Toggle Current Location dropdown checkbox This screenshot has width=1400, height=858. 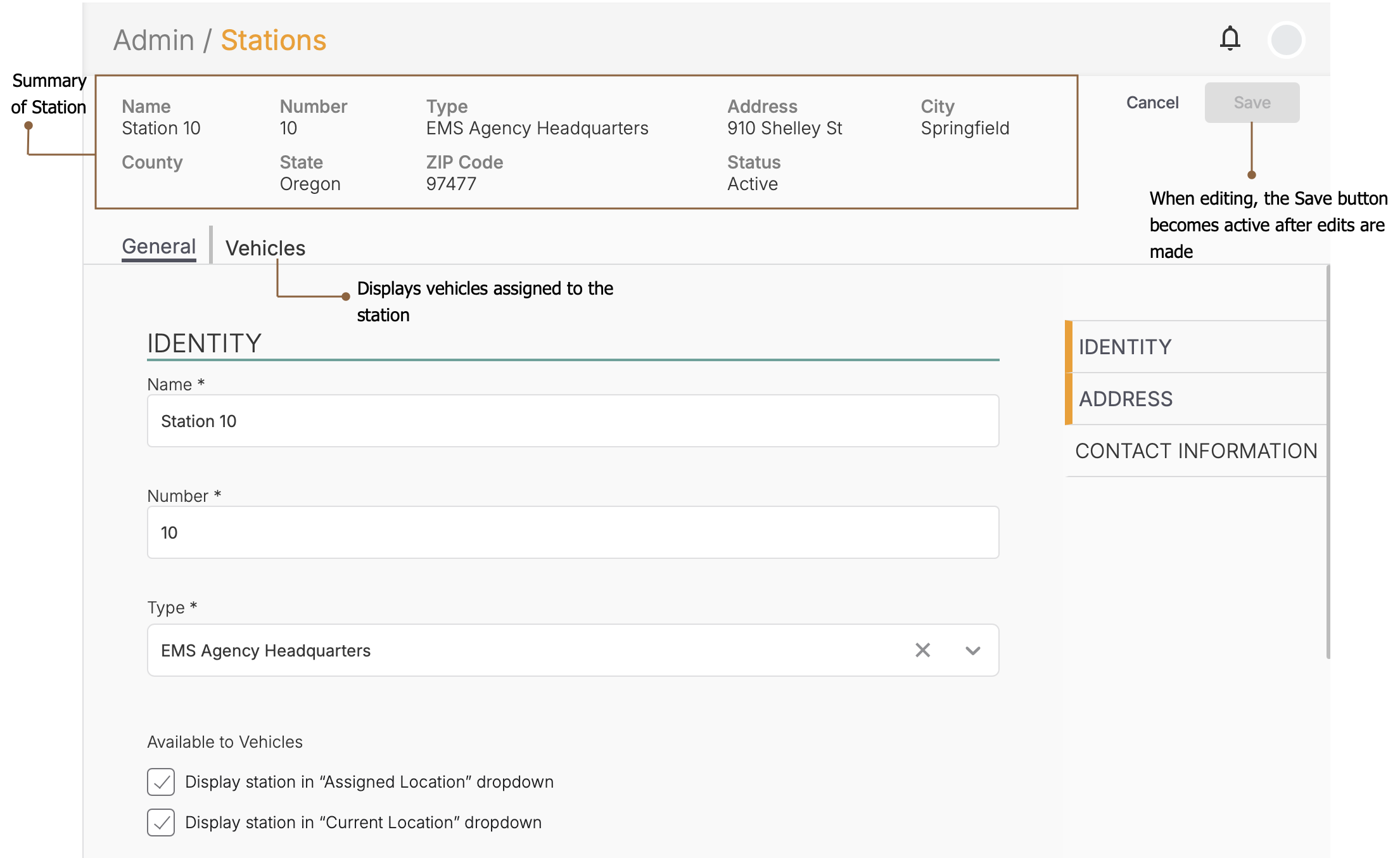(161, 823)
